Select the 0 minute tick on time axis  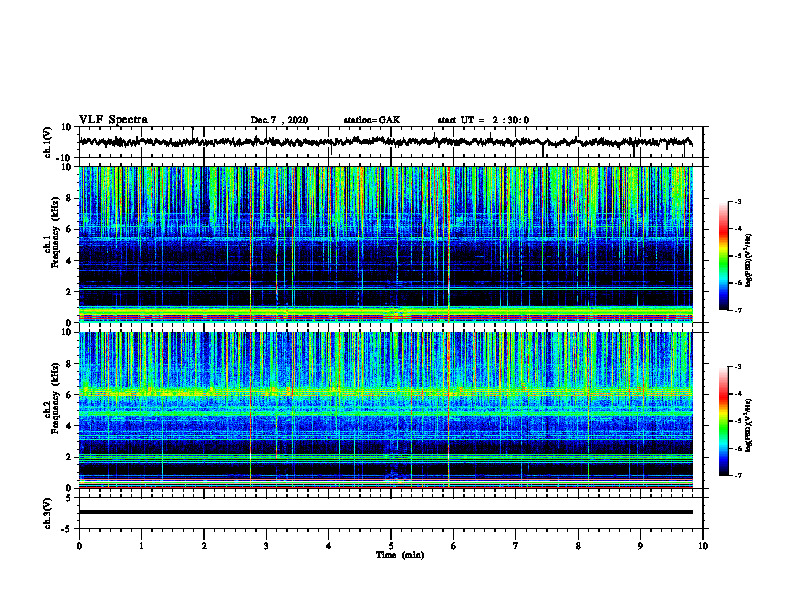(x=79, y=546)
